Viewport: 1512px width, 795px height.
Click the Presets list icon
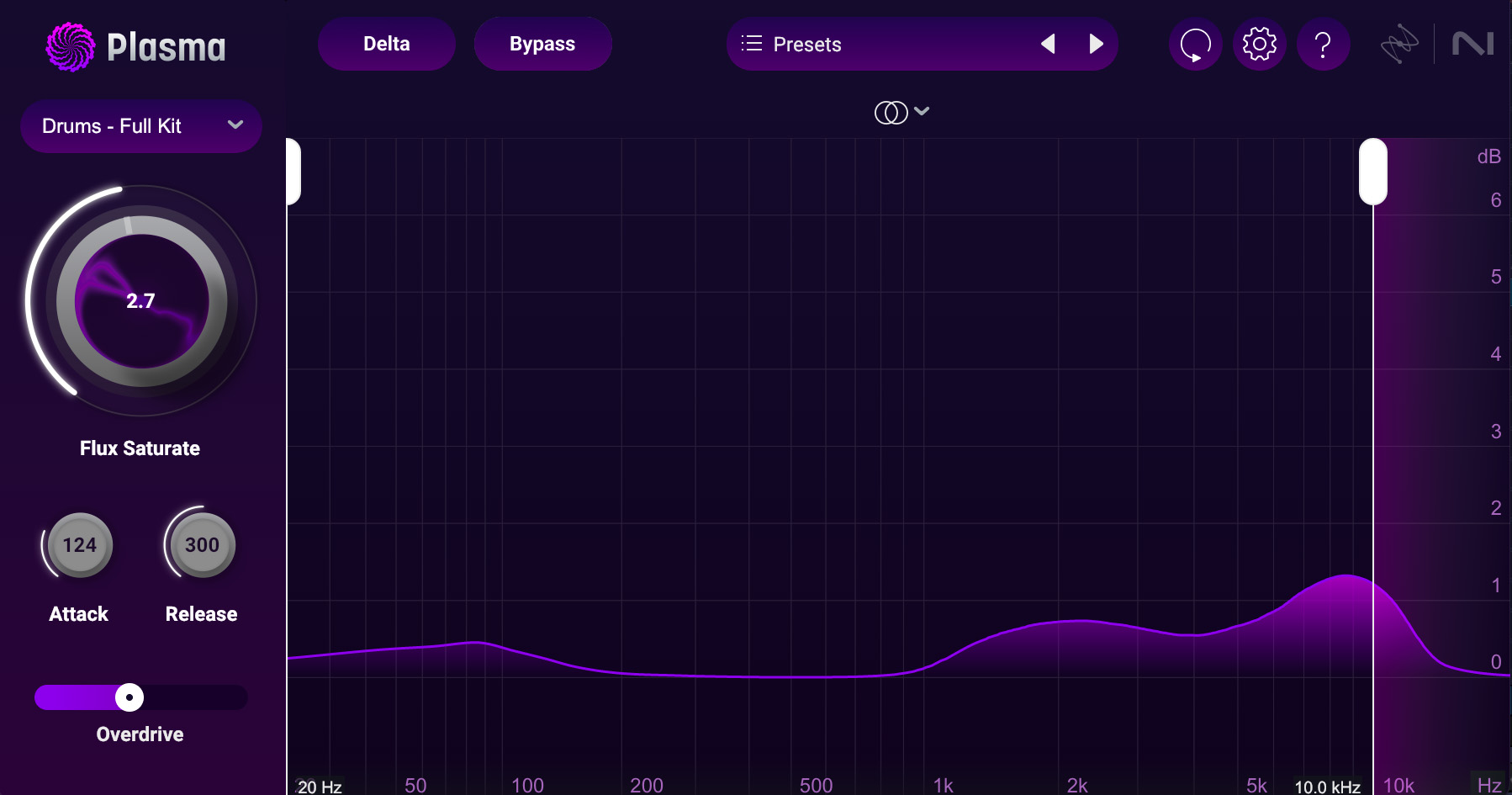tap(751, 44)
